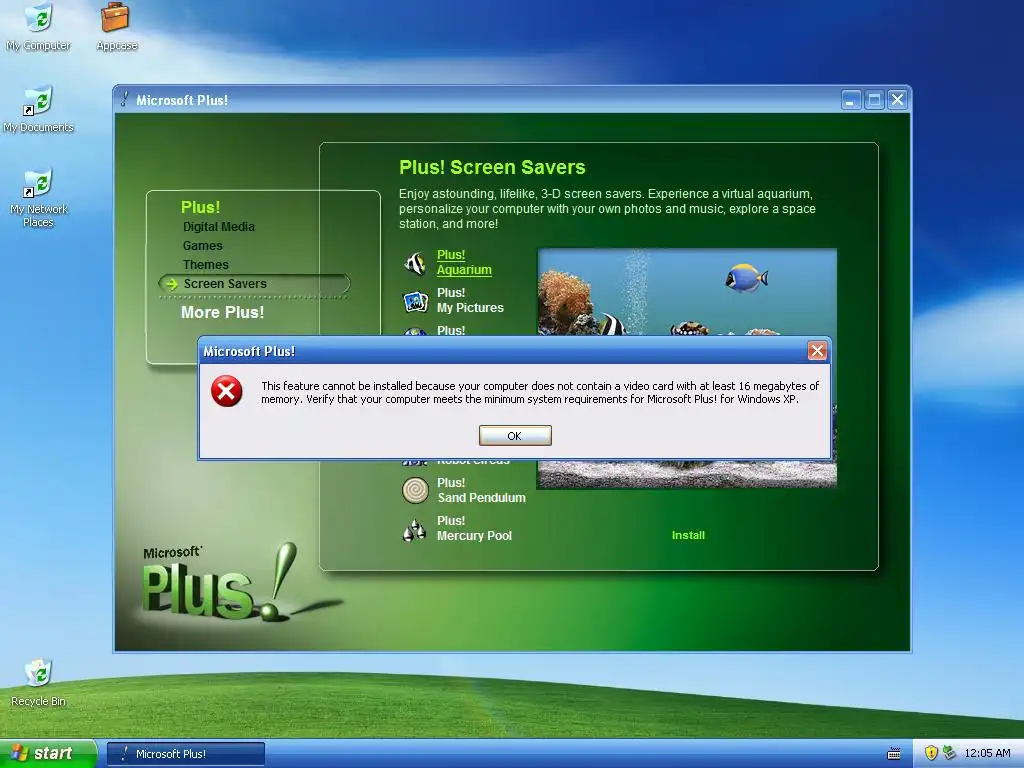This screenshot has width=1024, height=768.
Task: Click the Plus! Screen Savers heading
Action: click(492, 167)
